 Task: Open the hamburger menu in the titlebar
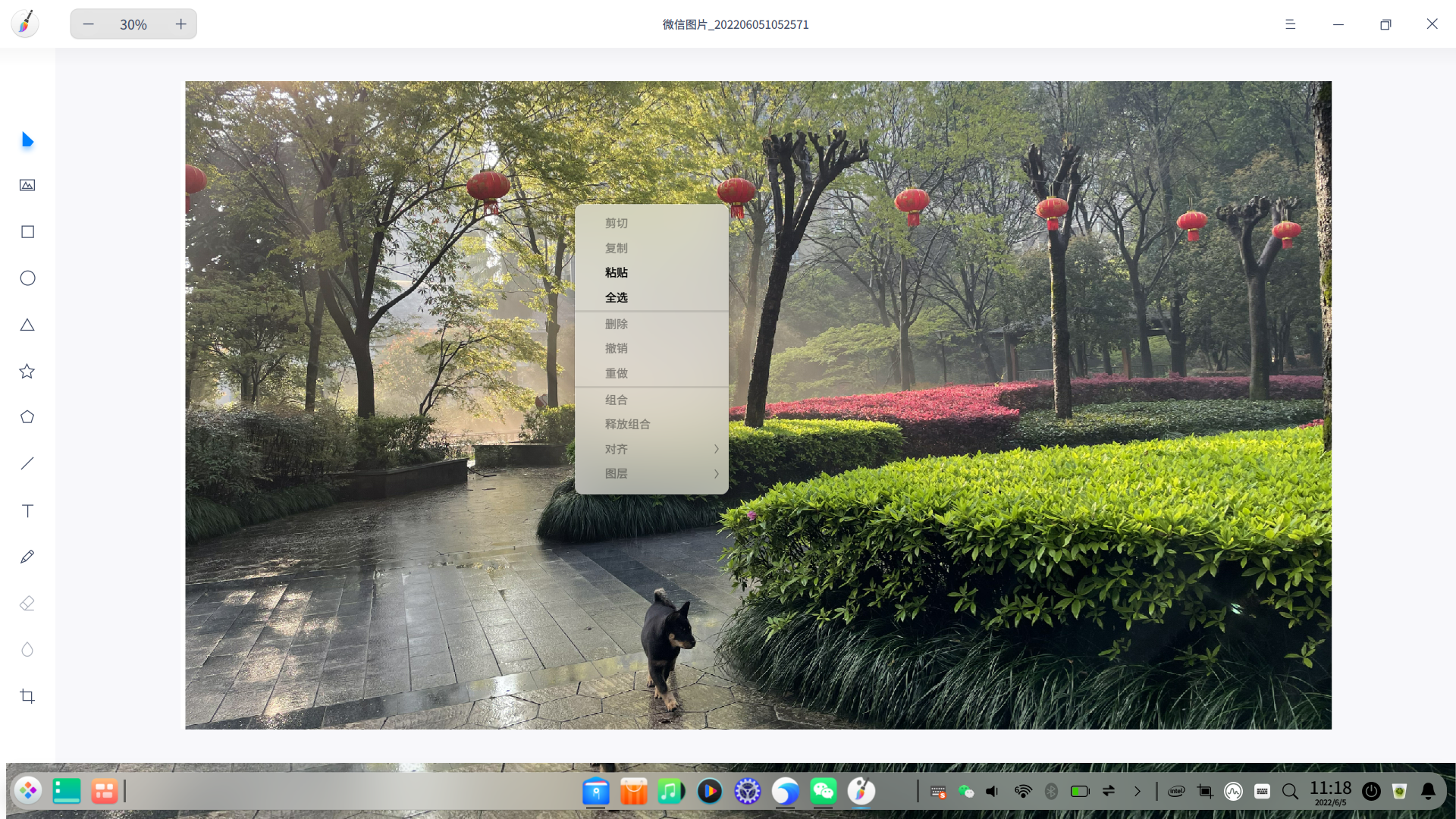1290,24
